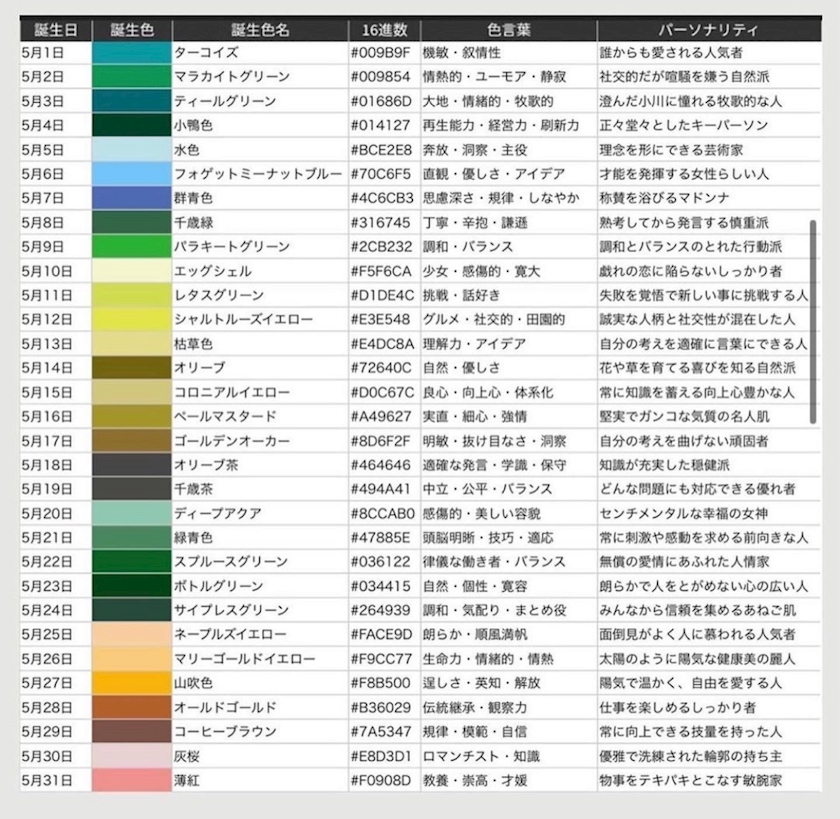Select the オリーブ swatch for 5月14日
Image resolution: width=840 pixels, height=819 pixels.
tap(132, 368)
